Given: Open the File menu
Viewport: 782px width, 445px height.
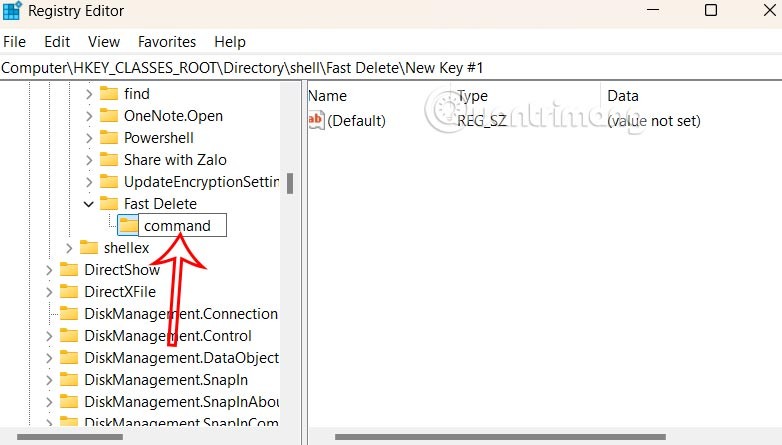Looking at the screenshot, I should tap(14, 42).
